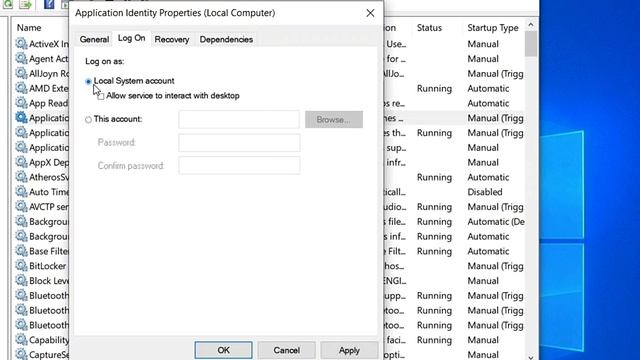Click Running status in AMD Exte row
The width and height of the screenshot is (640, 360).
[434, 89]
